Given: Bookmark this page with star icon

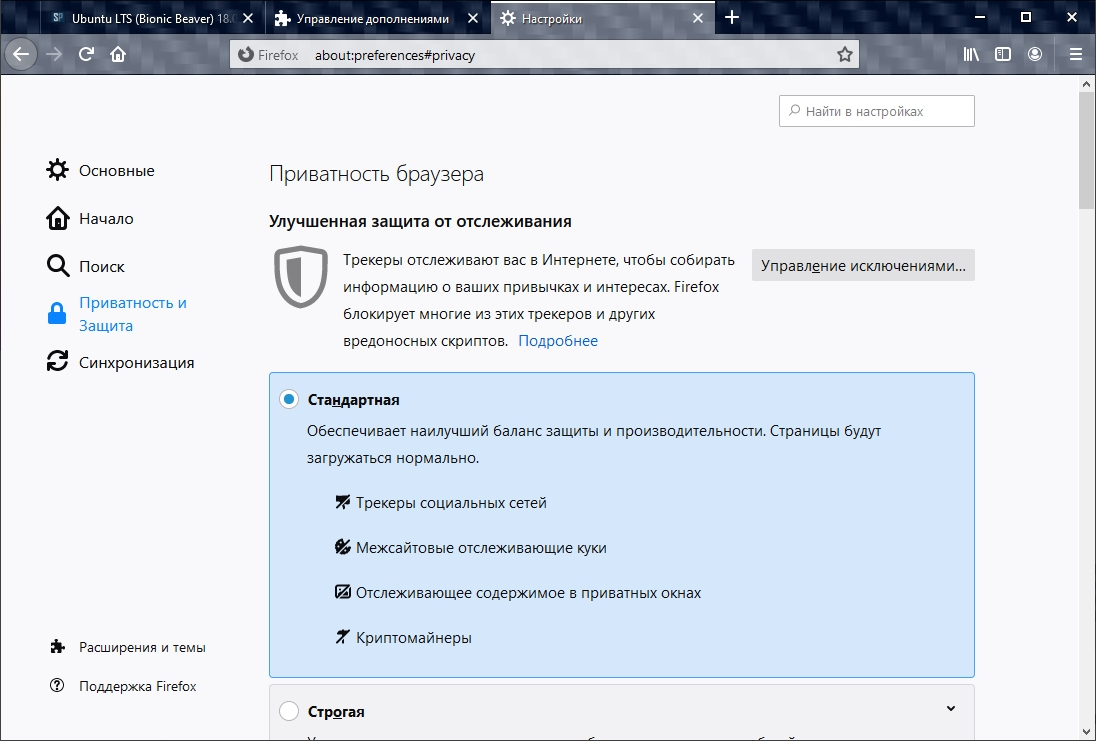Looking at the screenshot, I should [845, 55].
